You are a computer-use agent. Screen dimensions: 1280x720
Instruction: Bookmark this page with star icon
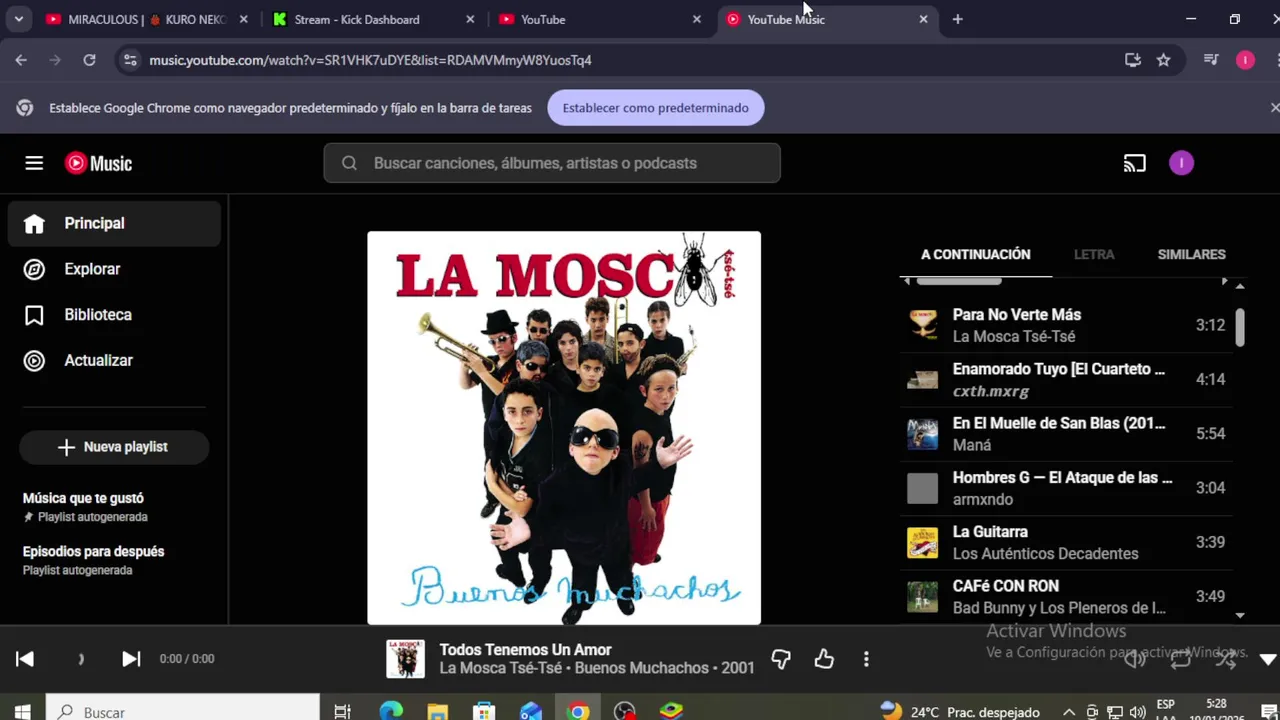1163,60
